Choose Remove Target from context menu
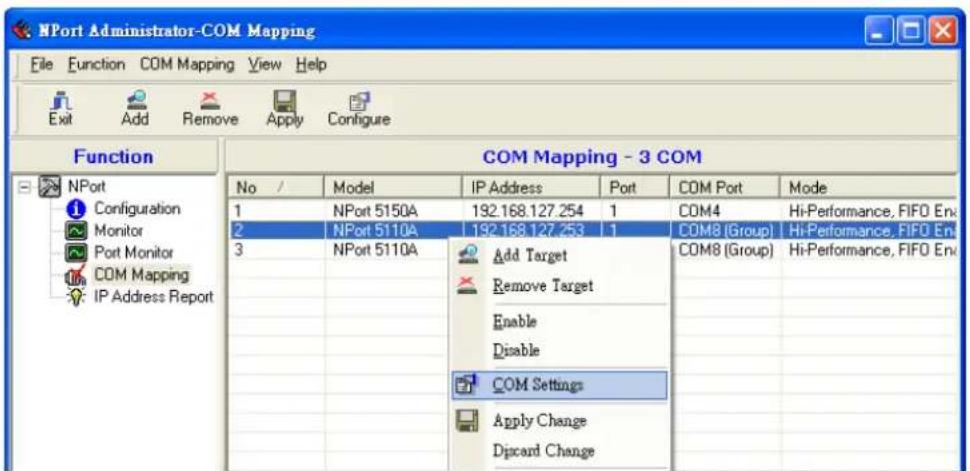Viewport: 970px width, 471px height. tap(543, 285)
